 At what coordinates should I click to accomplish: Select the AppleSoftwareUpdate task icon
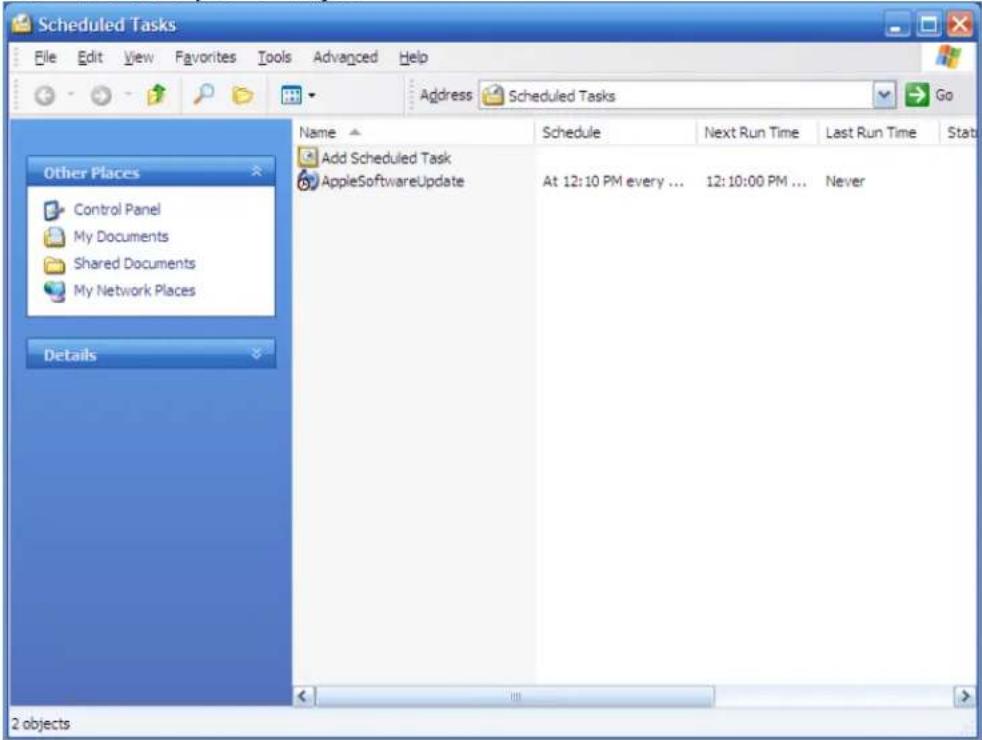(x=308, y=181)
